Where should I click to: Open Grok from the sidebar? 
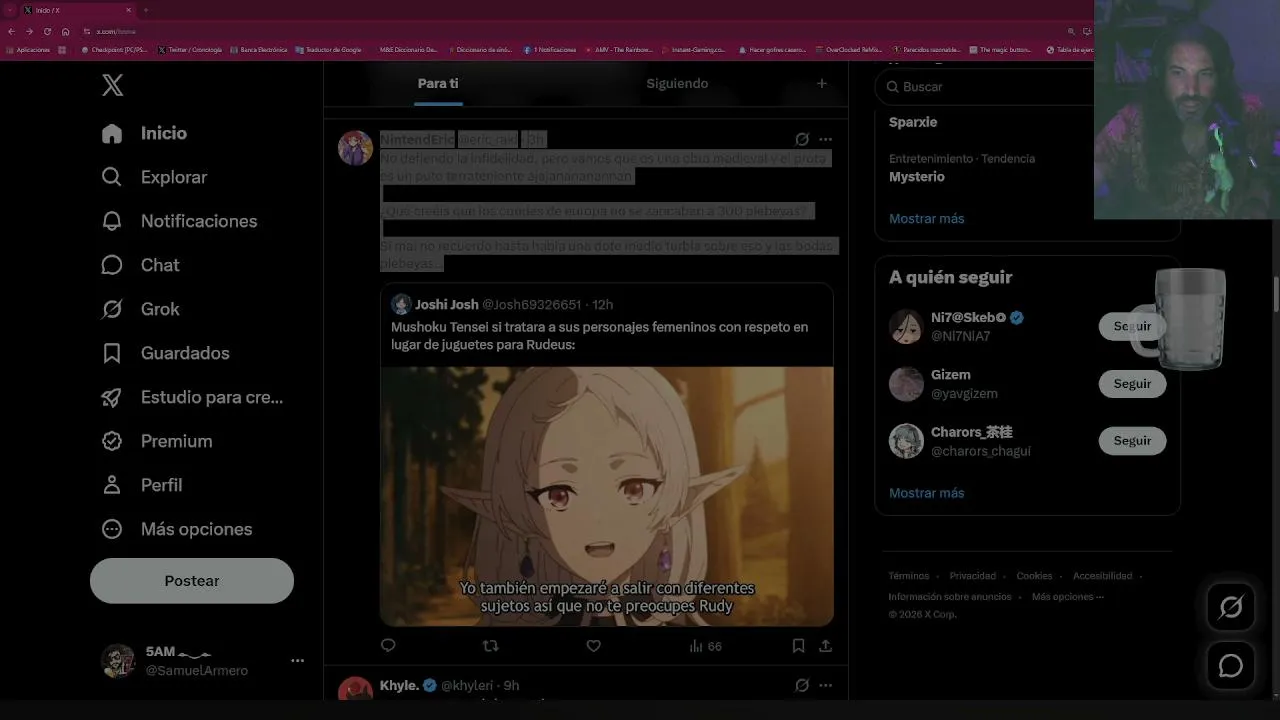tap(140, 309)
